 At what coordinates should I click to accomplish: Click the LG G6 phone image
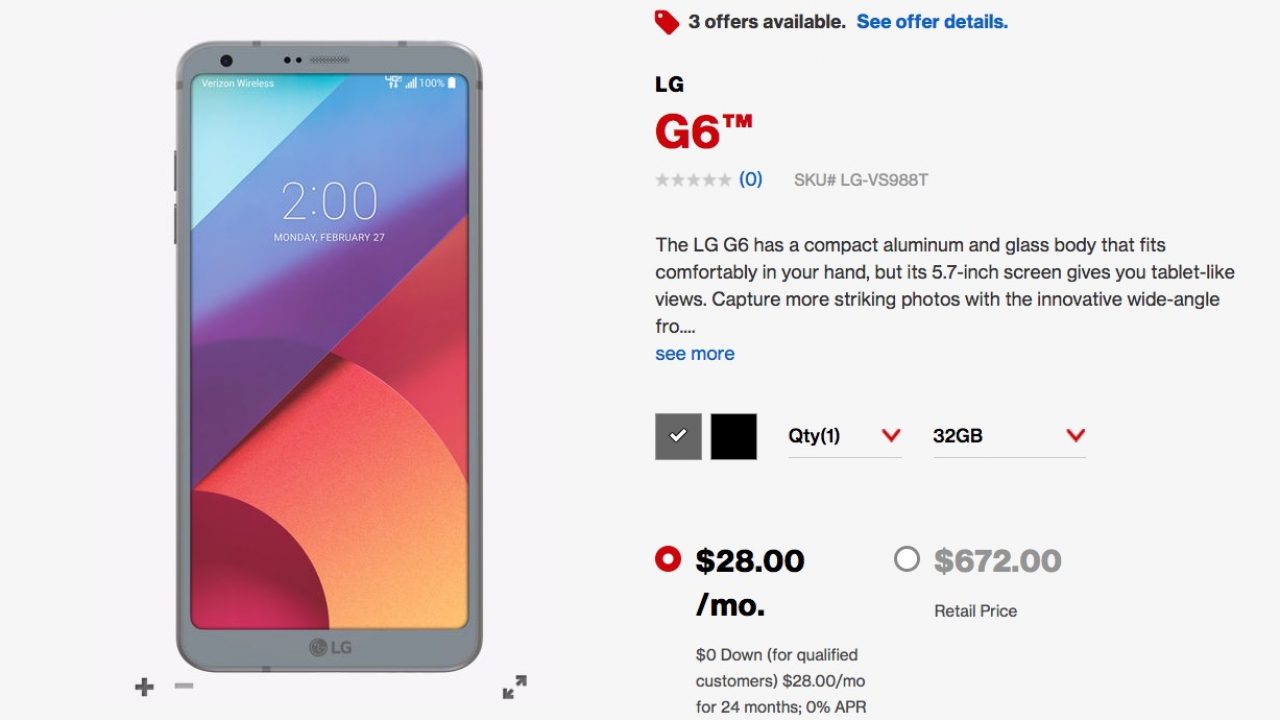point(329,356)
